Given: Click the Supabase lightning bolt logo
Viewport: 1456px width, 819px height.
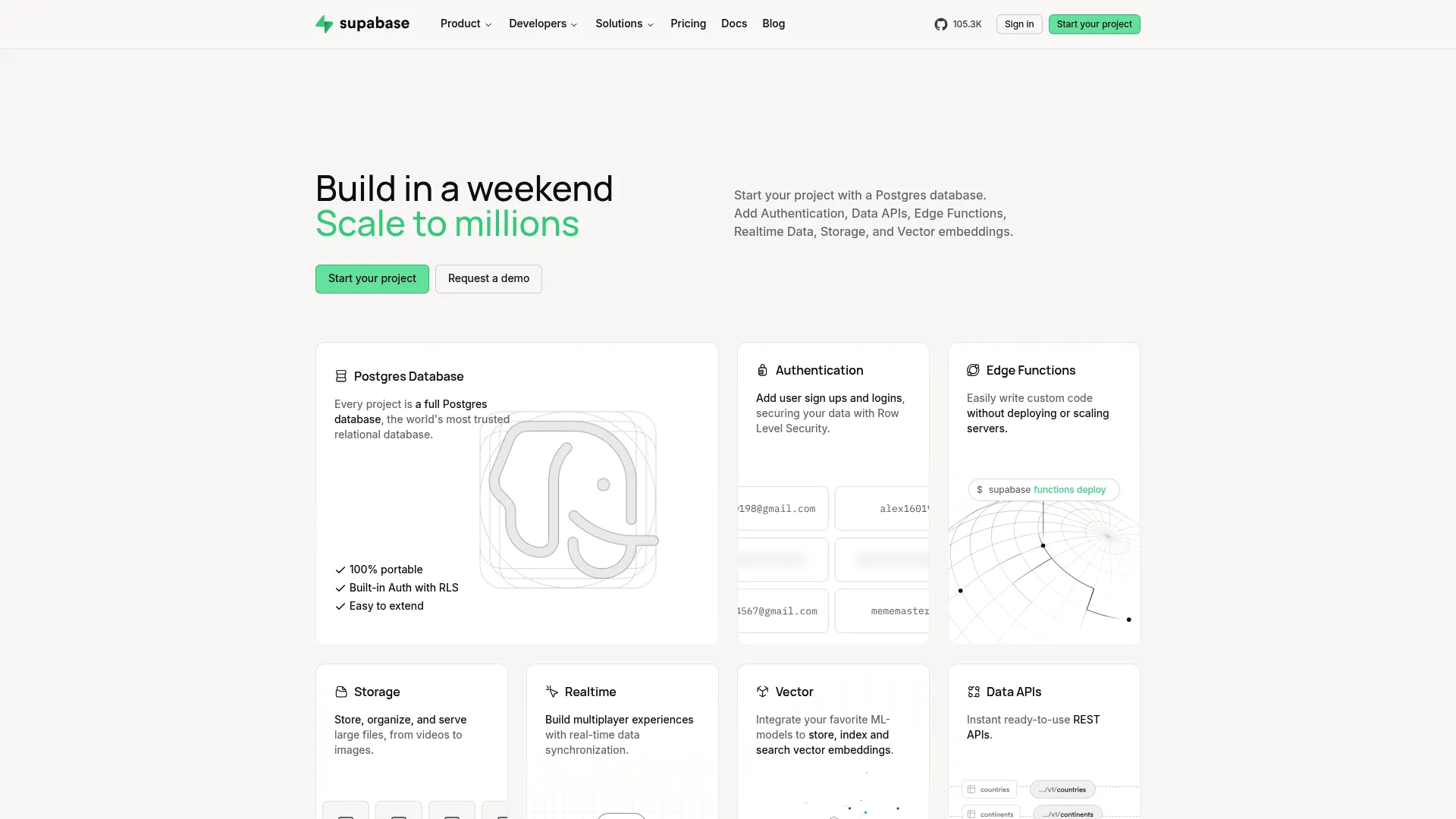Looking at the screenshot, I should [x=324, y=24].
